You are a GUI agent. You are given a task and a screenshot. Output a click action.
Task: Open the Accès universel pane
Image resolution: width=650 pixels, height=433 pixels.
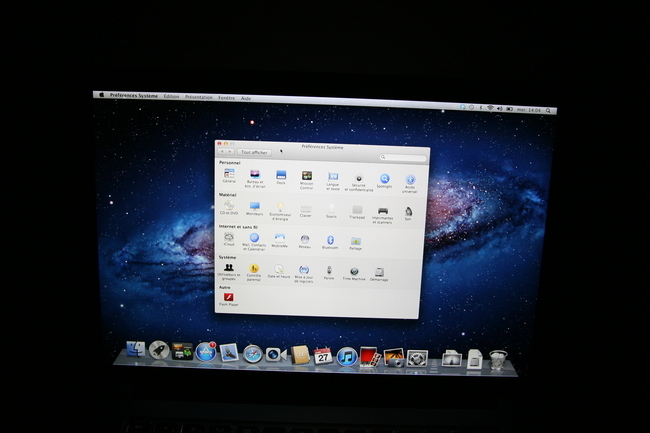coord(410,184)
